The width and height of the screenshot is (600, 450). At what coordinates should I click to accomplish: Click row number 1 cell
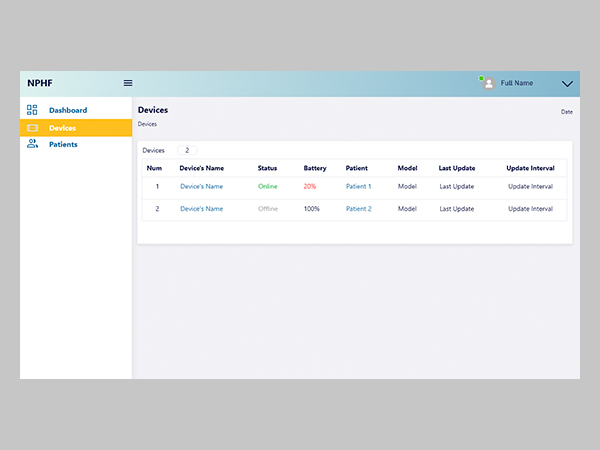click(157, 186)
